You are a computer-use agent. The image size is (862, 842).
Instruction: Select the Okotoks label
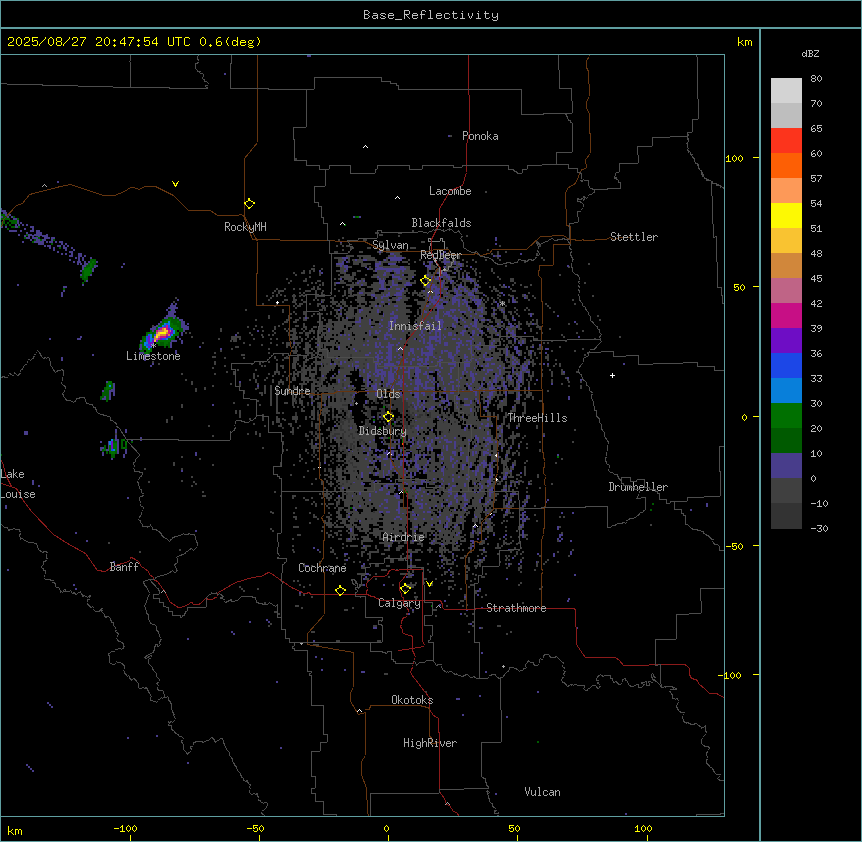[412, 700]
